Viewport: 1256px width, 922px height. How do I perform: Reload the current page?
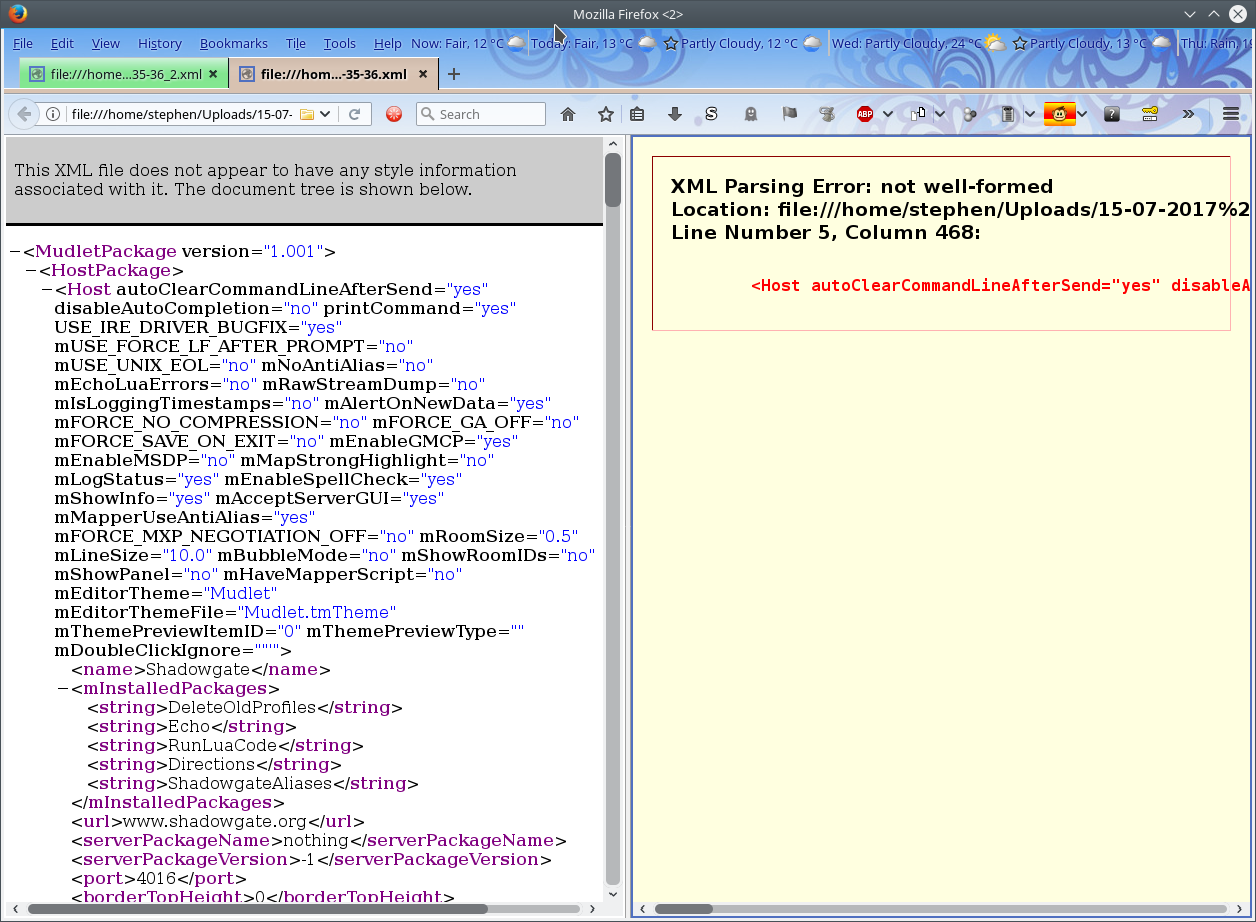(x=354, y=114)
